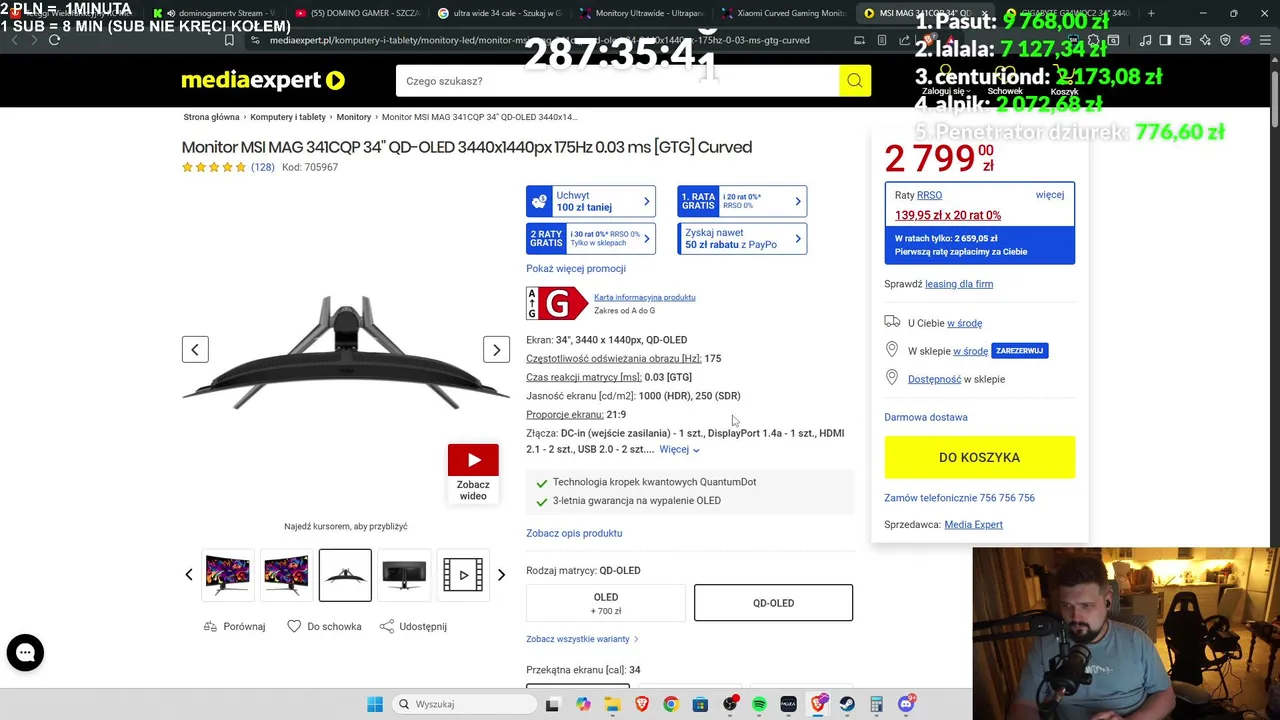Open MOZA app from the taskbar
The image size is (1280, 720).
click(x=788, y=704)
